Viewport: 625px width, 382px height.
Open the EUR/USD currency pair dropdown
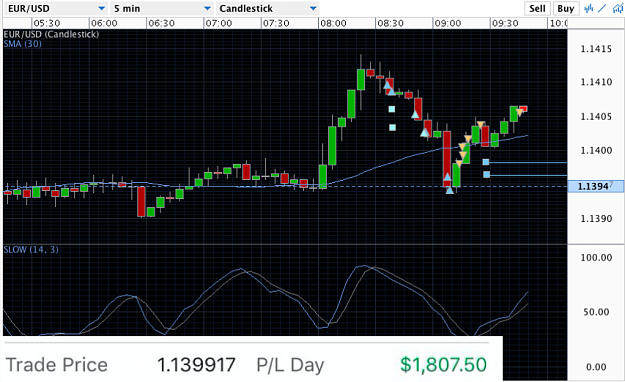coord(55,8)
